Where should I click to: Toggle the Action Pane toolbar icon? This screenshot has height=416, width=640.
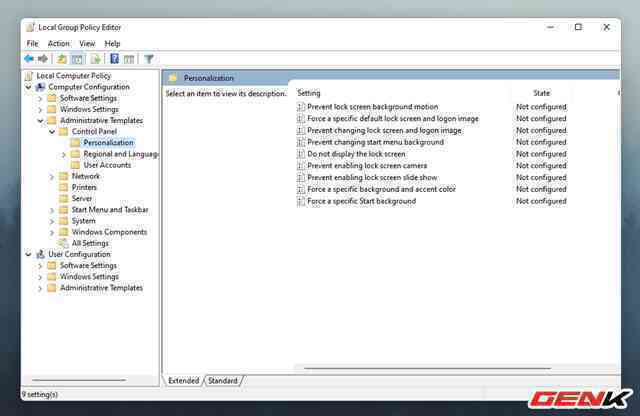[x=129, y=59]
